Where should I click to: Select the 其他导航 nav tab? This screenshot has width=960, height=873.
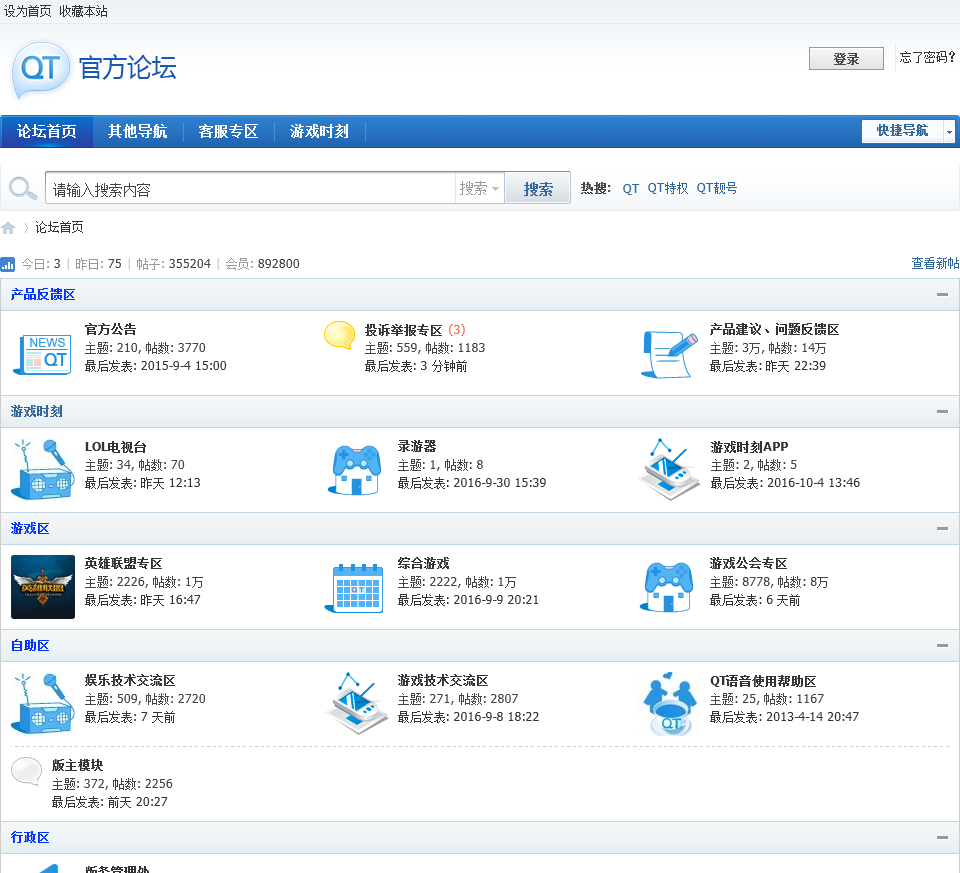tap(138, 132)
